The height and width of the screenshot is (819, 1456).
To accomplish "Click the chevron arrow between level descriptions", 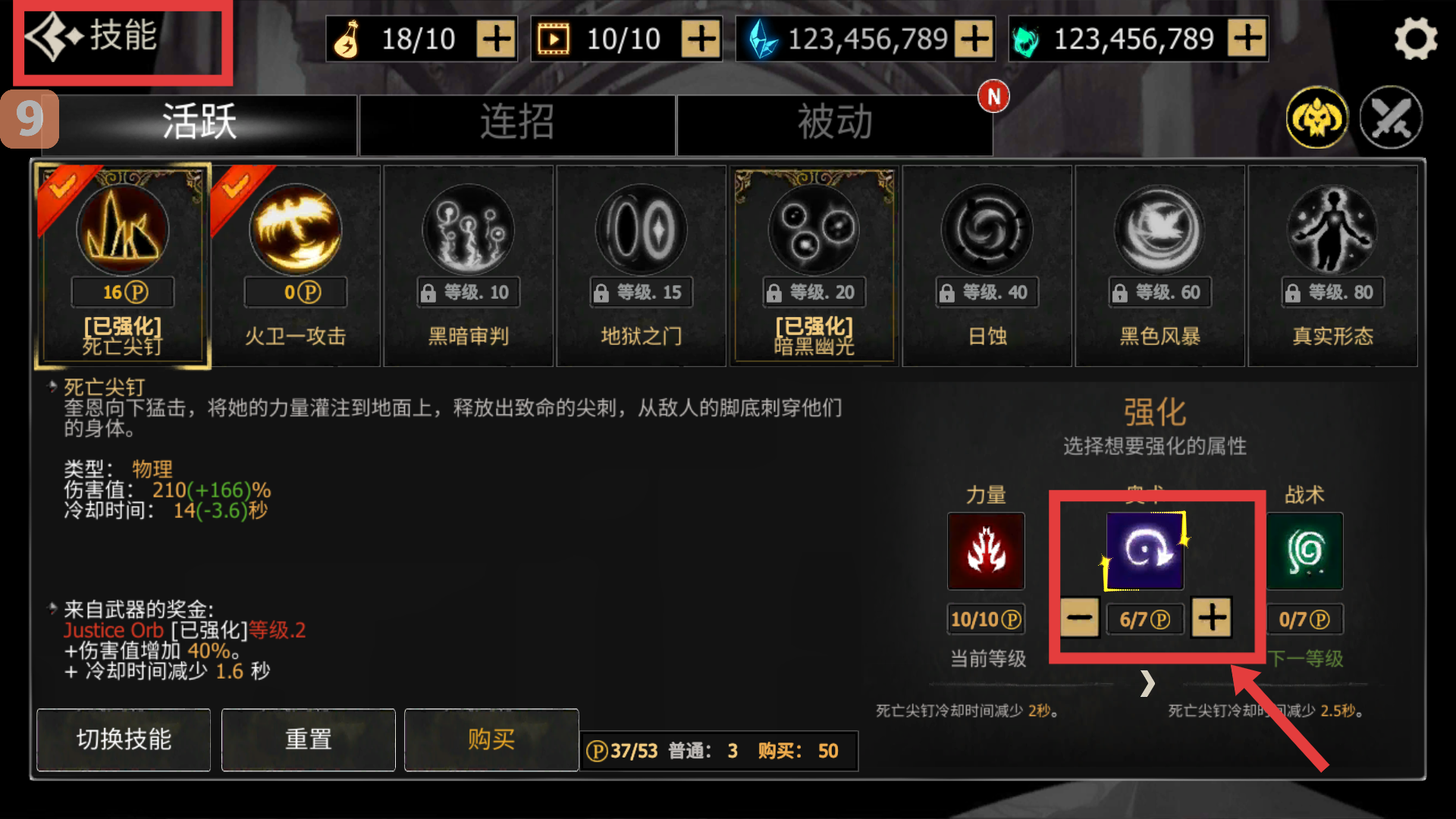I will pyautogui.click(x=1147, y=683).
